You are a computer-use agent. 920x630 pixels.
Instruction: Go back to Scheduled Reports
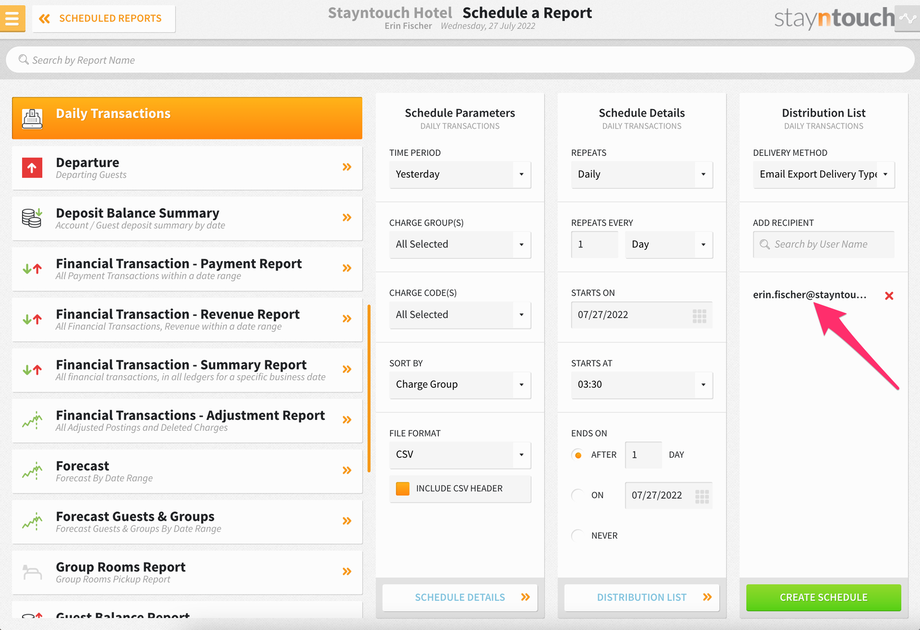104,19
